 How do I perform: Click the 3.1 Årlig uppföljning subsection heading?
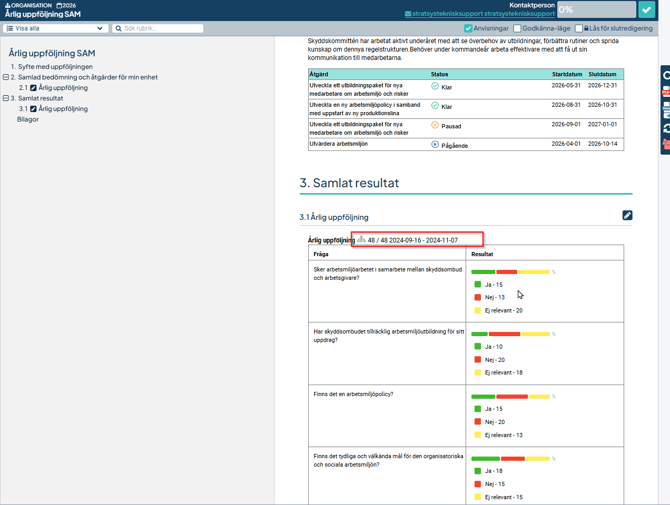click(334, 217)
